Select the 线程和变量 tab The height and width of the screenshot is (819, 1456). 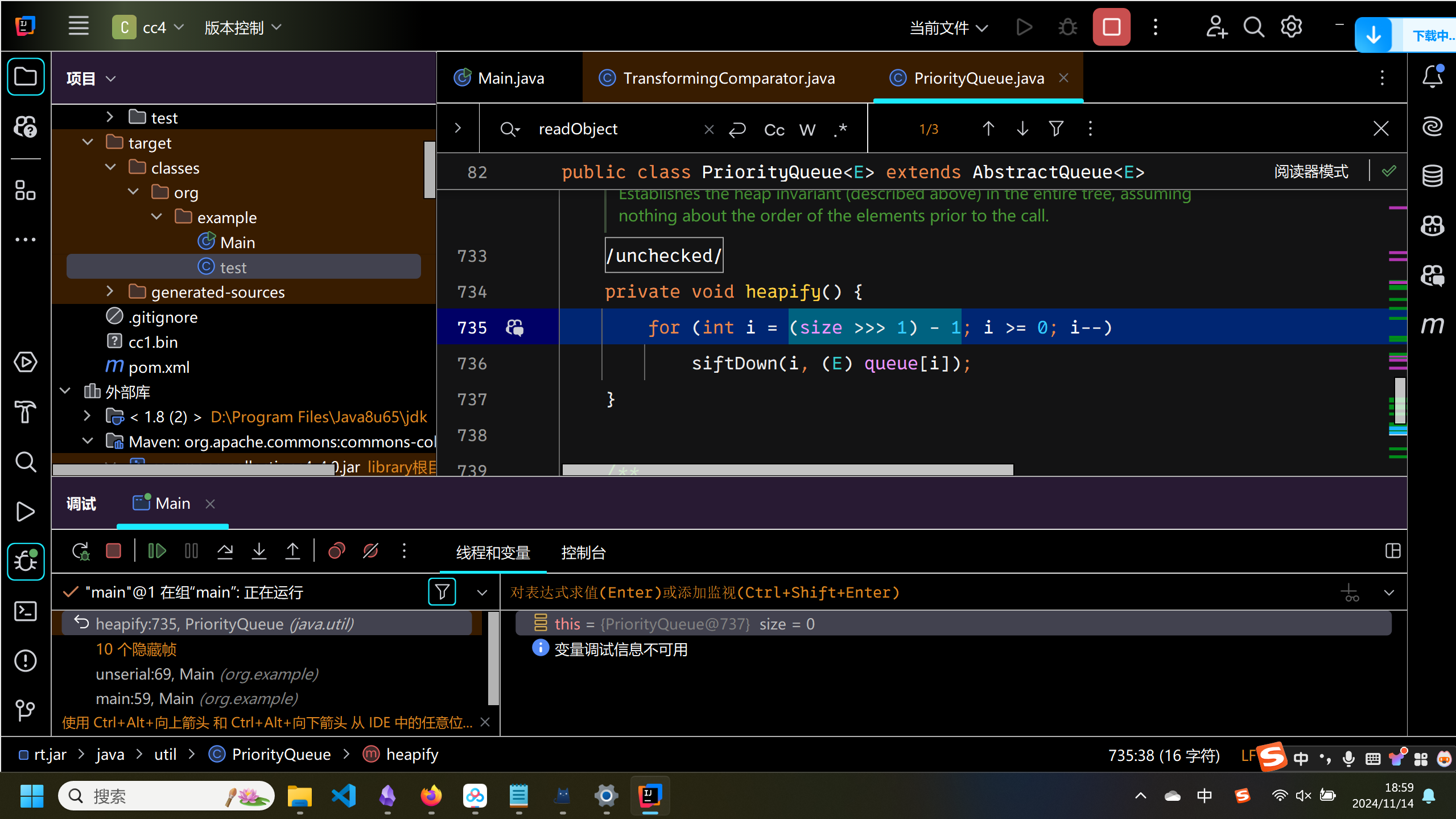coord(493,552)
